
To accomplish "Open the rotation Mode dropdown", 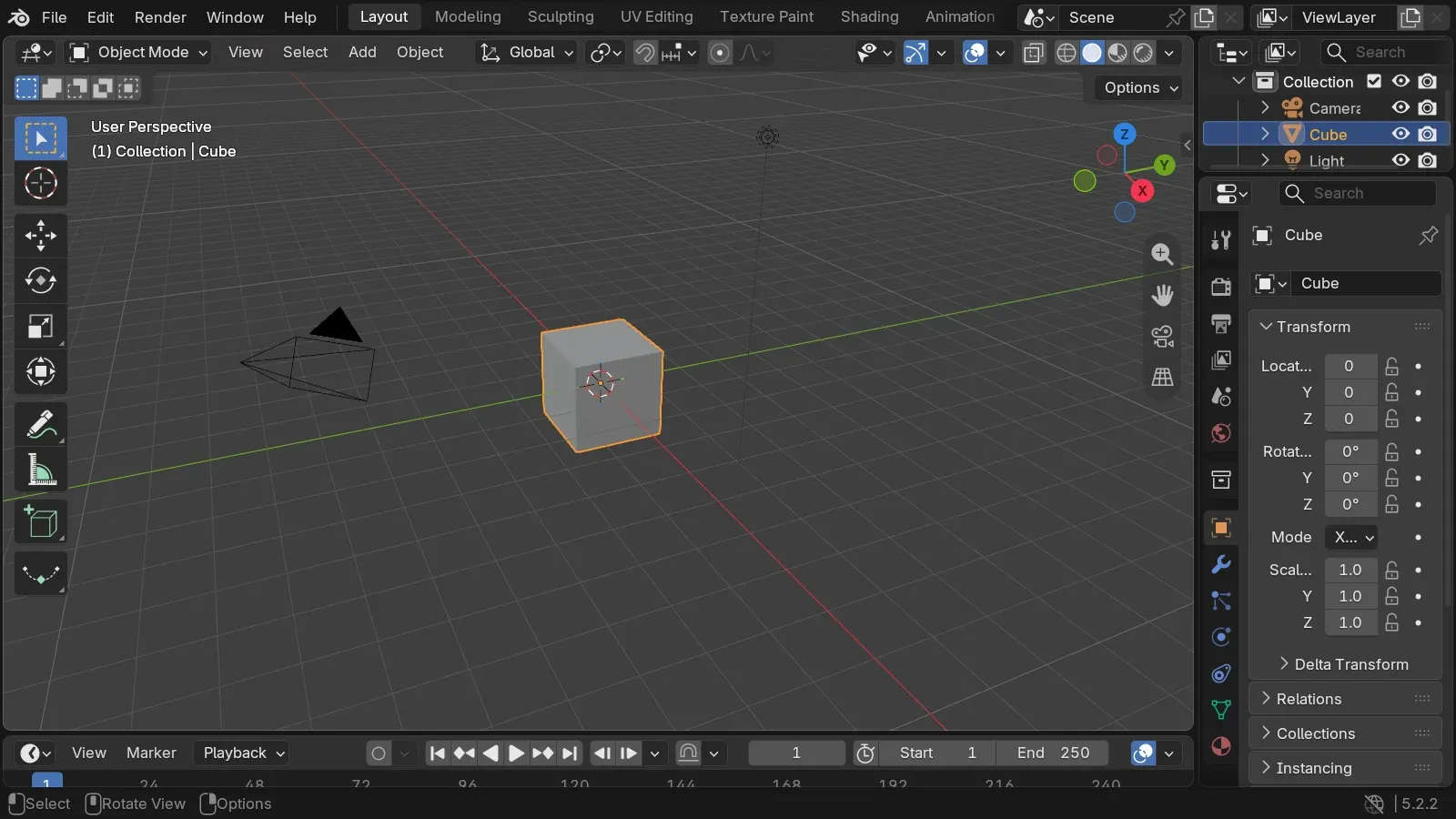I will (1351, 538).
